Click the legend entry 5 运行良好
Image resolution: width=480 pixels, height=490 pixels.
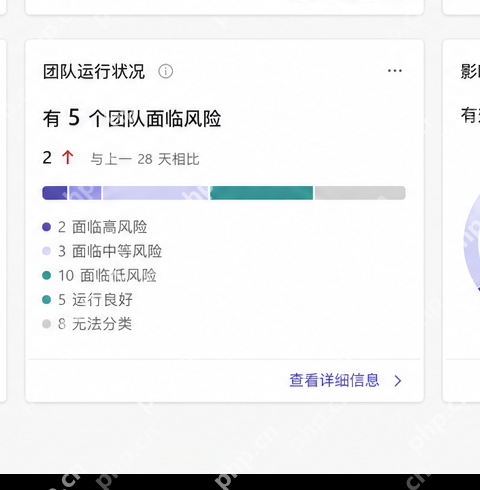87,299
